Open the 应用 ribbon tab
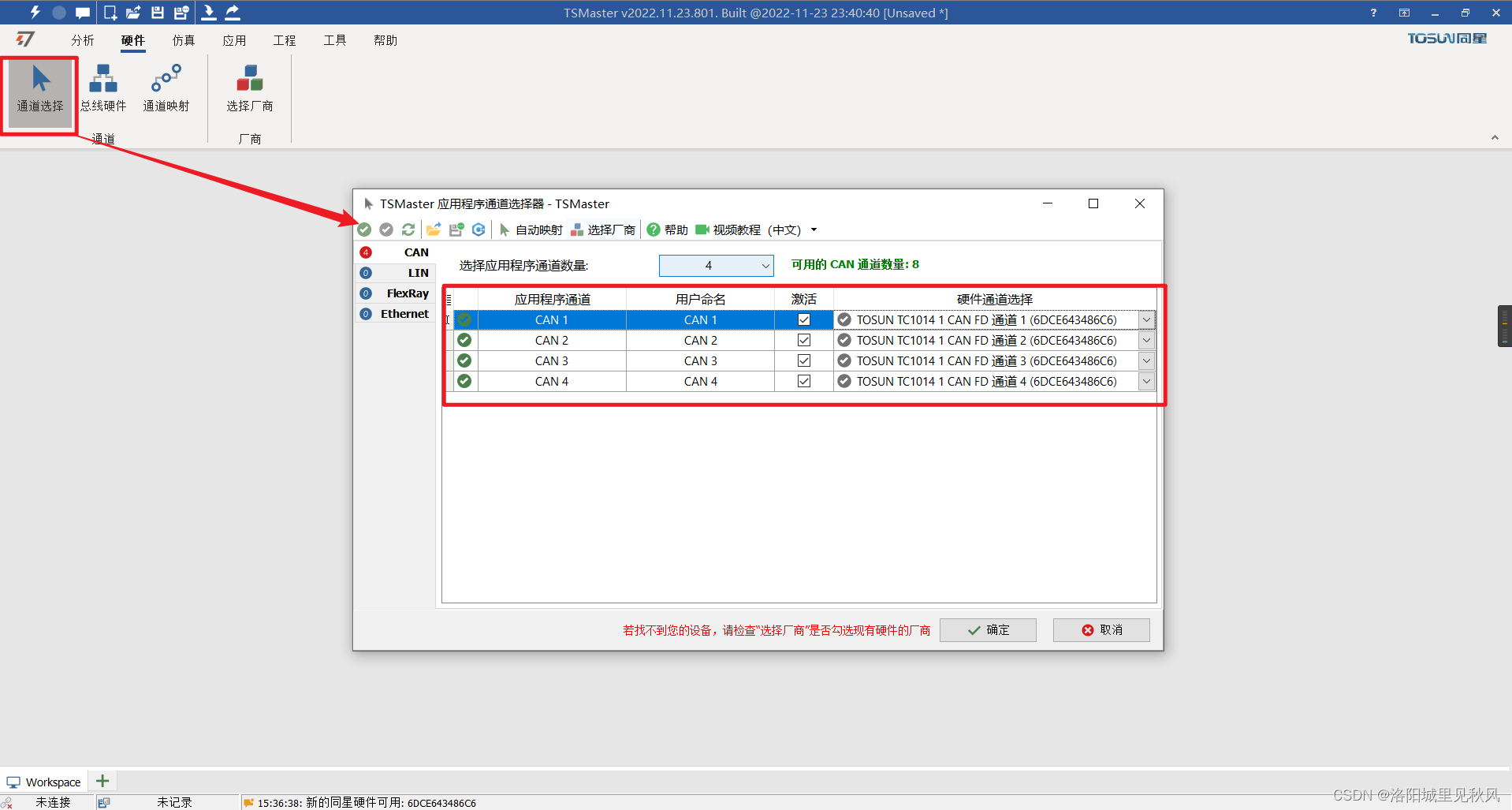 pyautogui.click(x=234, y=40)
